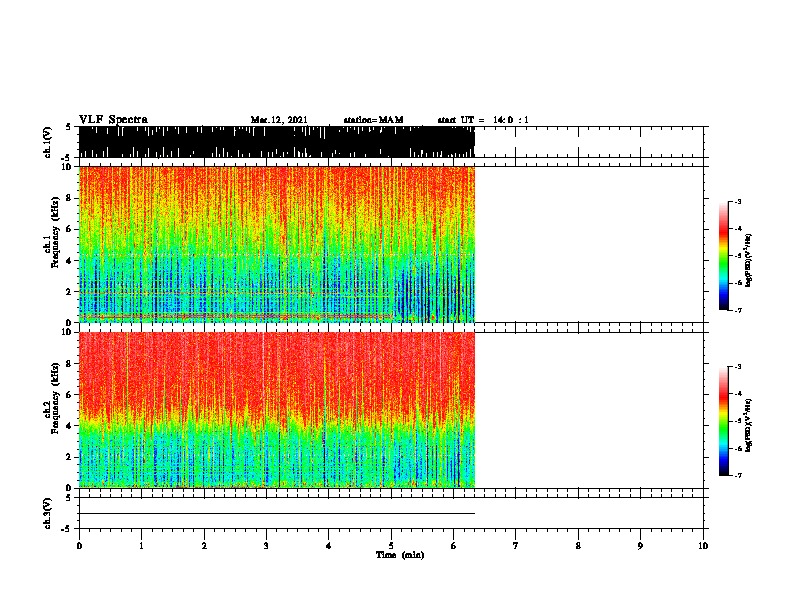The image size is (792, 612).
Task: Click the ch.2 "Frequency (kHz)" axis label
Action: (55, 398)
